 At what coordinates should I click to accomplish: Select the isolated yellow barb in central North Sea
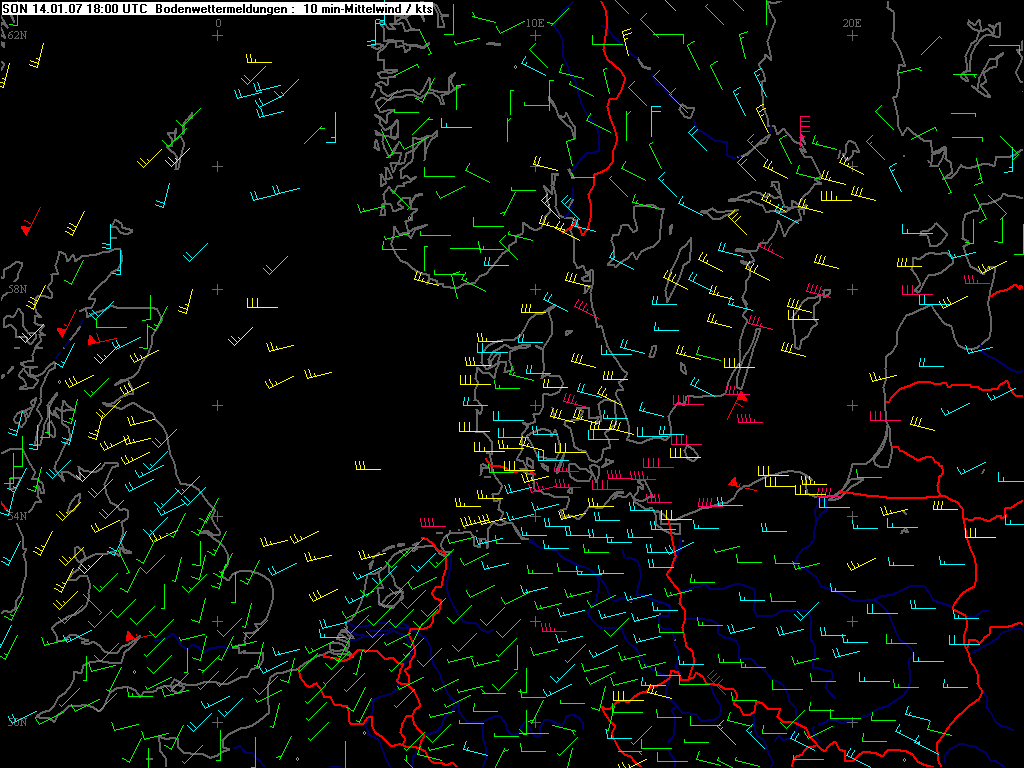[366, 465]
